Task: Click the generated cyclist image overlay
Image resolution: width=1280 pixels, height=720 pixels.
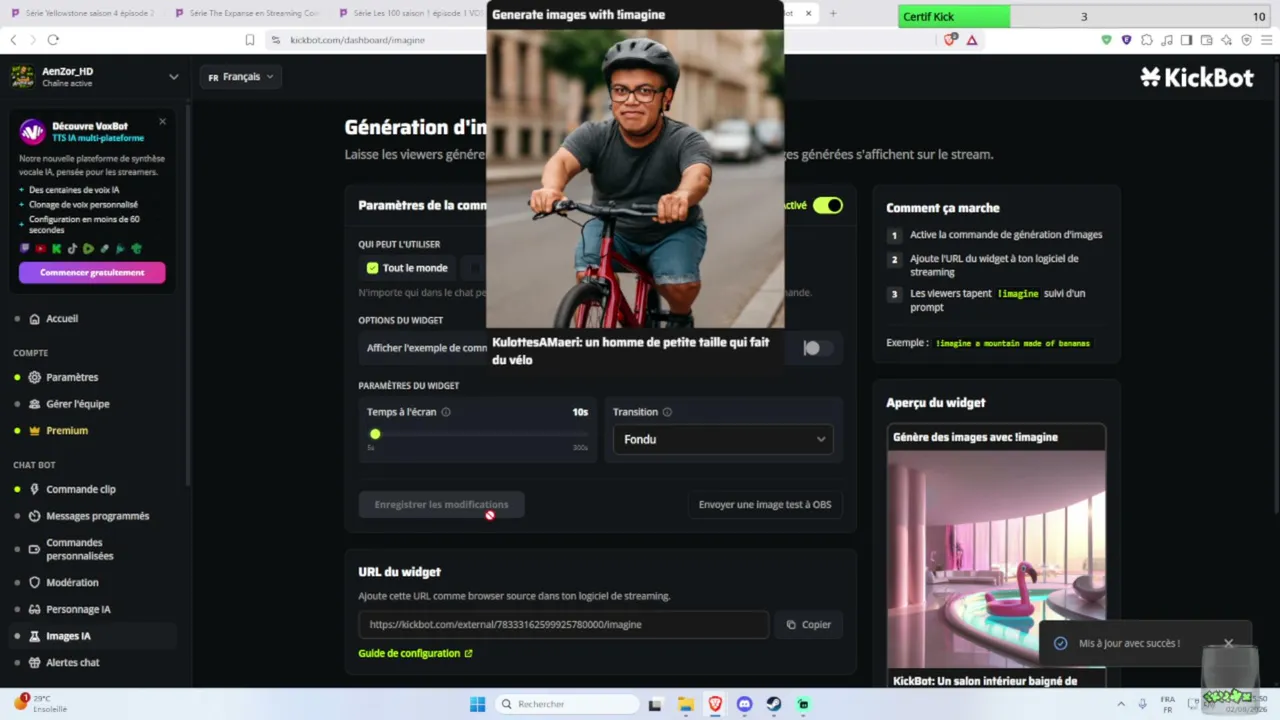Action: 635,178
